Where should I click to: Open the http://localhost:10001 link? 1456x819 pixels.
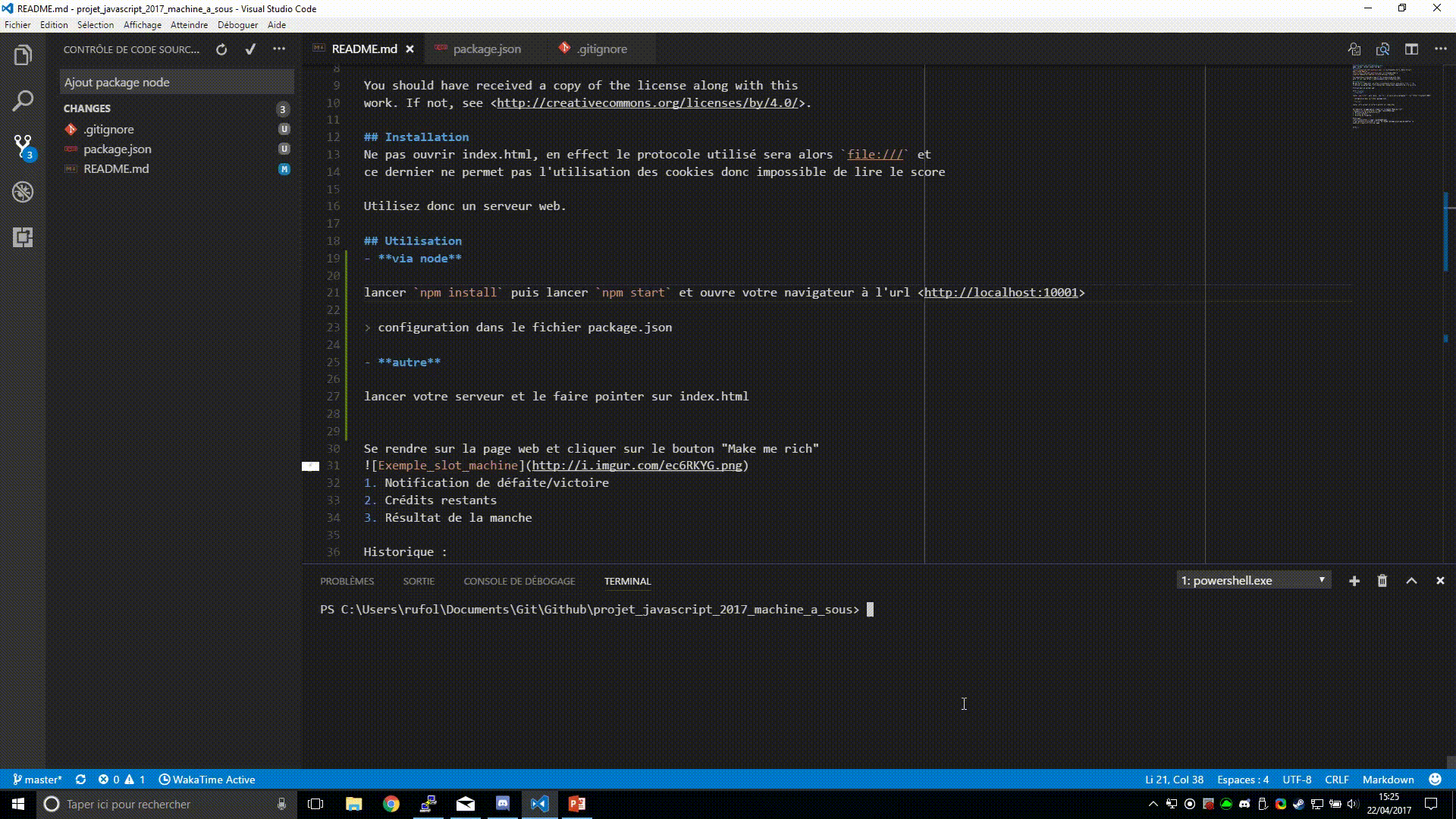coord(1001,292)
